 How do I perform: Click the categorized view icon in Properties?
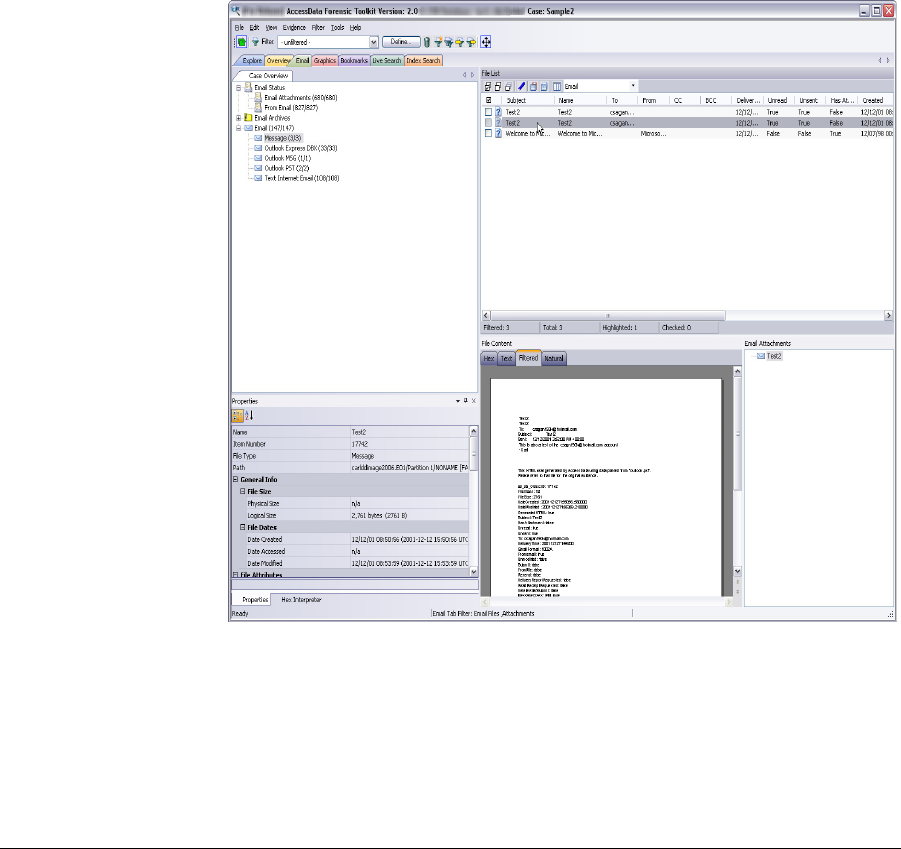coord(237,415)
